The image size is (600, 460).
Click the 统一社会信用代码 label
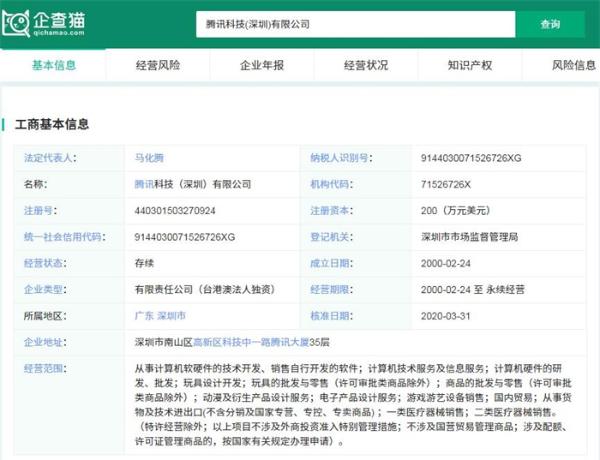coord(64,237)
